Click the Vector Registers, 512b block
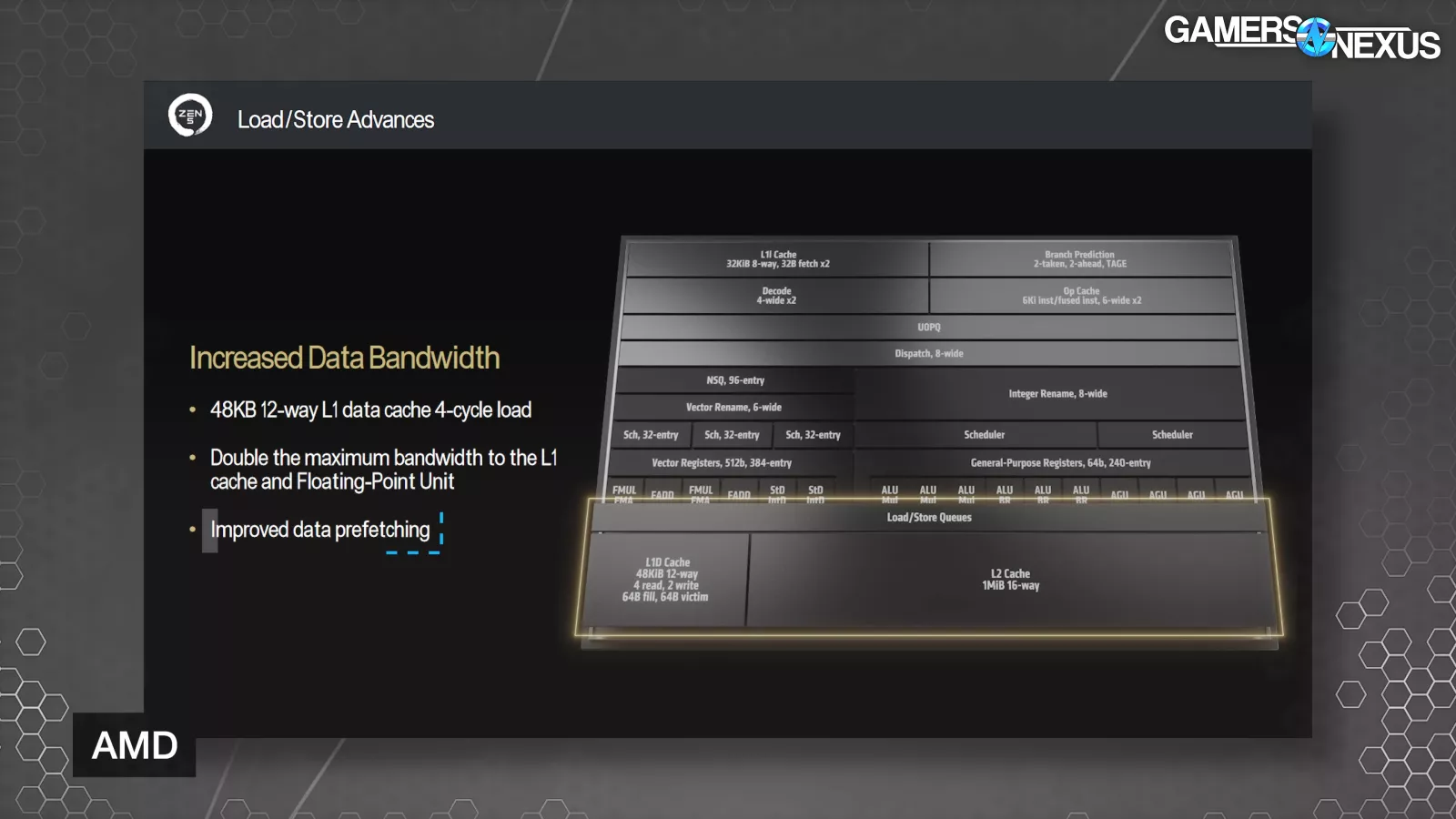The image size is (1456, 819). (x=722, y=462)
